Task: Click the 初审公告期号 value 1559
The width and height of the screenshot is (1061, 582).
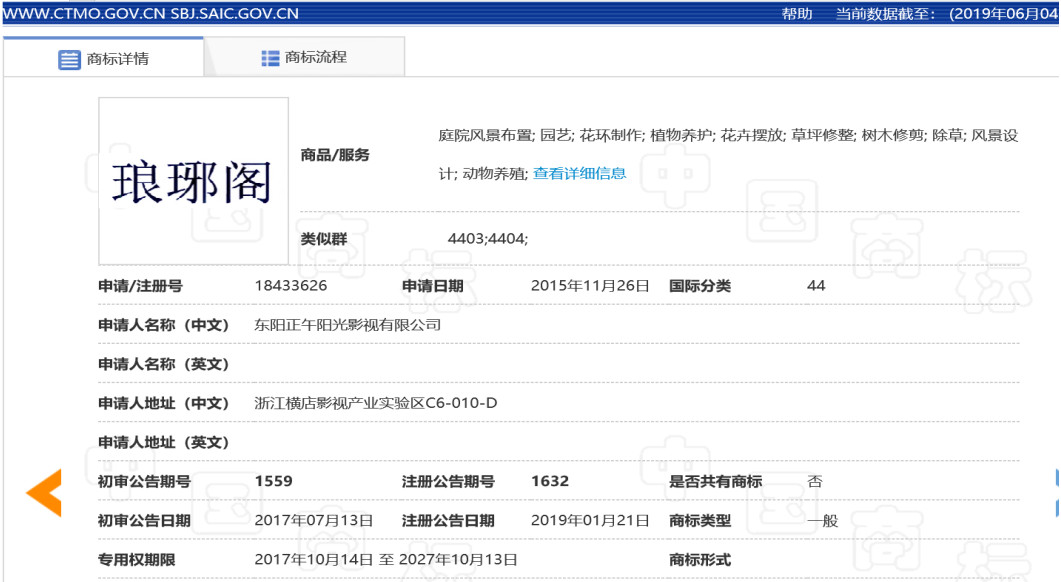Action: (270, 481)
